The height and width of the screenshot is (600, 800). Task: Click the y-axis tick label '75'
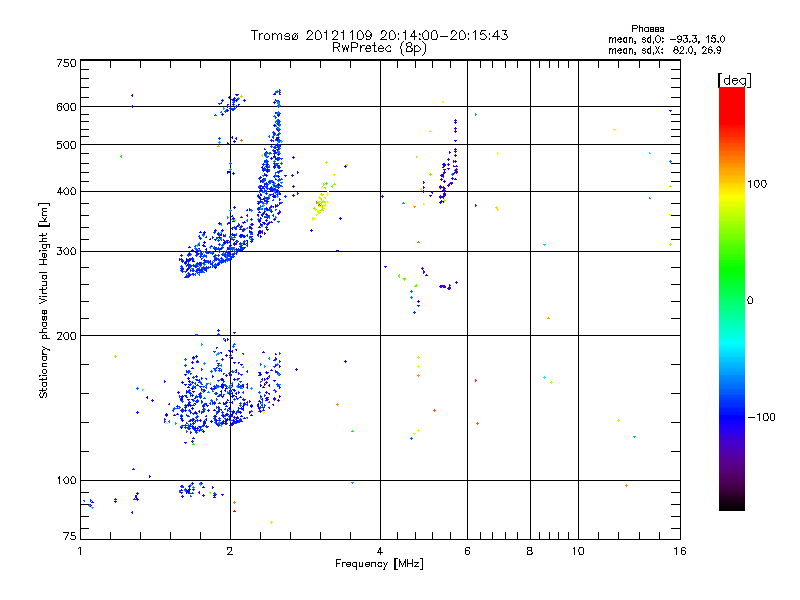70,536
